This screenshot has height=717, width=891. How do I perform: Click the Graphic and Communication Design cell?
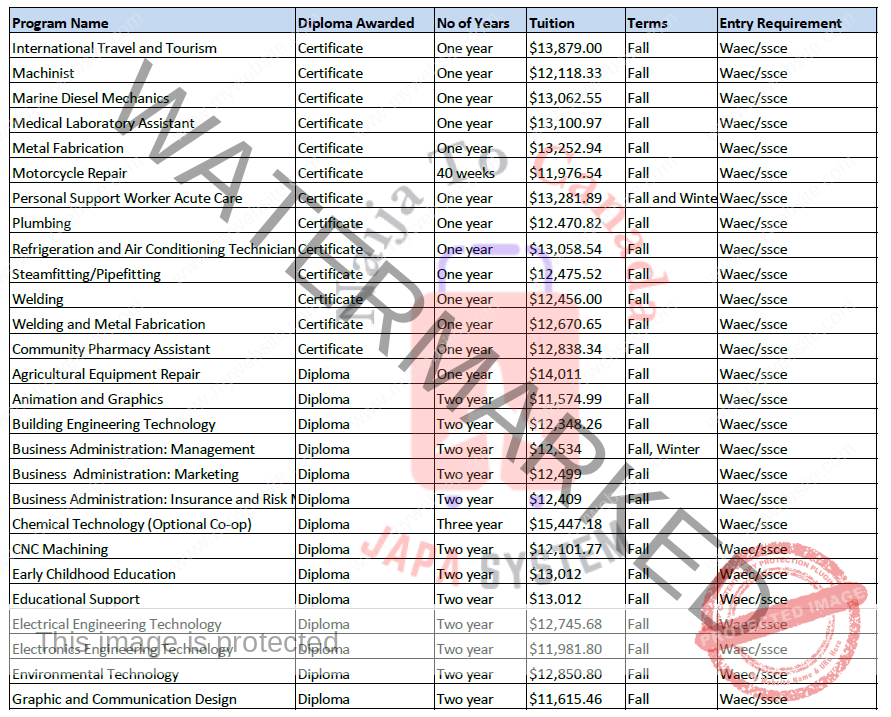coord(124,699)
